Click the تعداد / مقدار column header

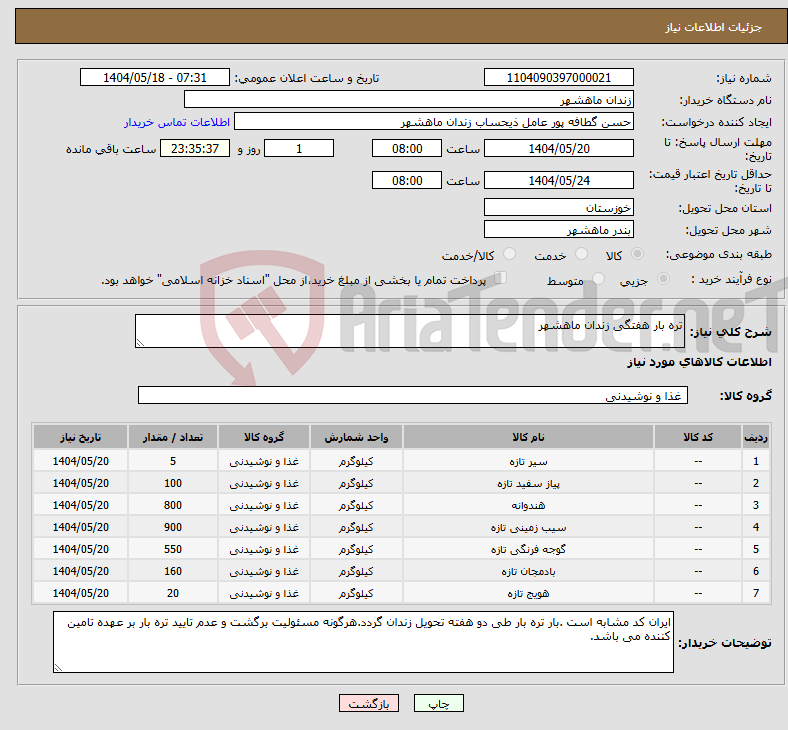click(x=173, y=437)
